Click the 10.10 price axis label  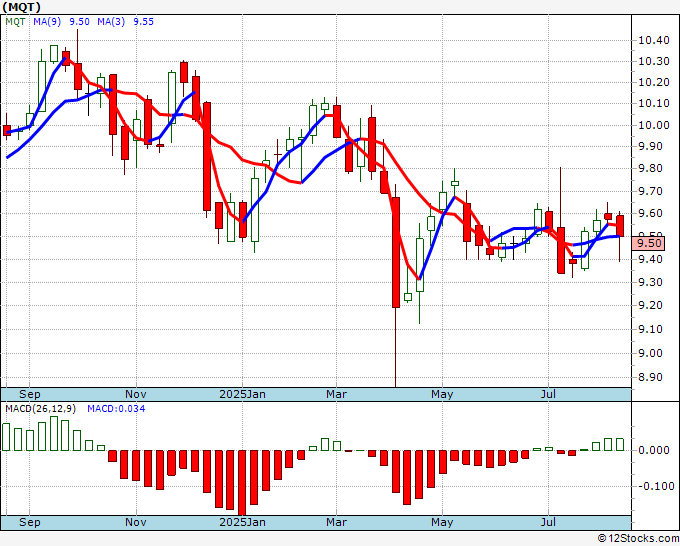(654, 103)
